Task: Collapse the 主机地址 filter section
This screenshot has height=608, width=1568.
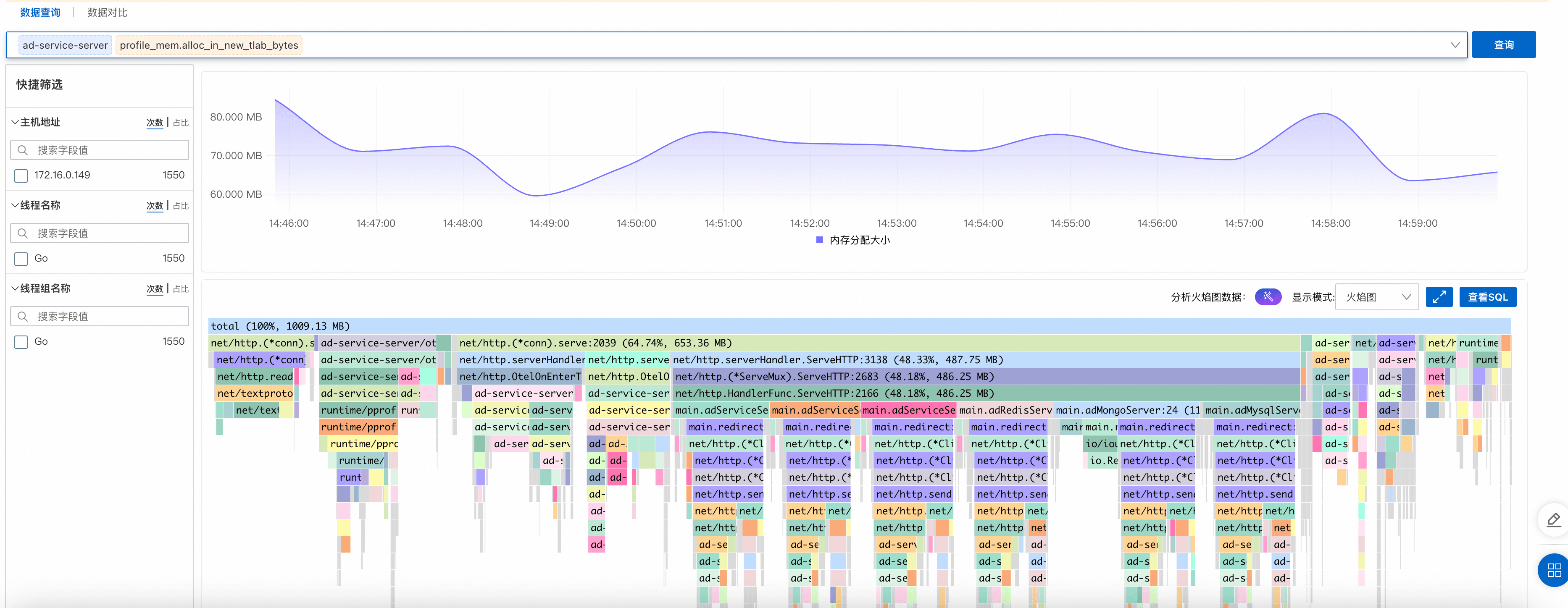Action: [x=15, y=122]
